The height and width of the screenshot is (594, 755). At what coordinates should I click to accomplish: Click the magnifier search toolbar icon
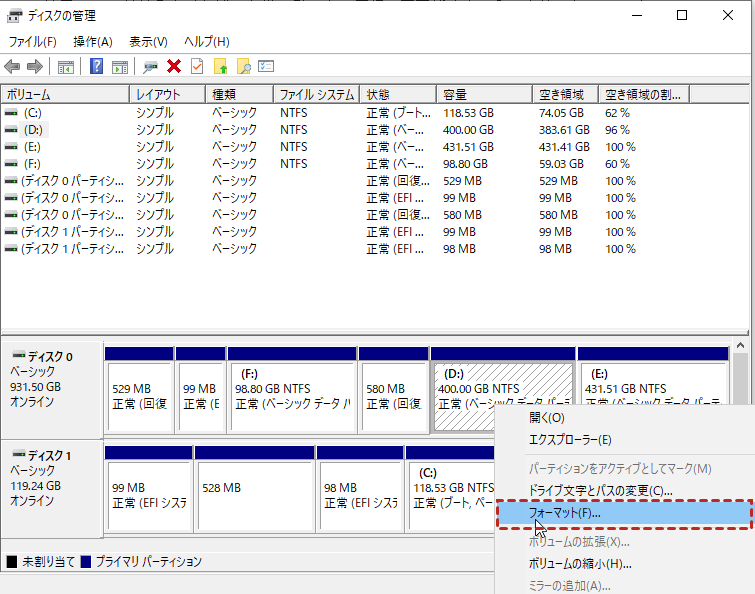[x=243, y=66]
